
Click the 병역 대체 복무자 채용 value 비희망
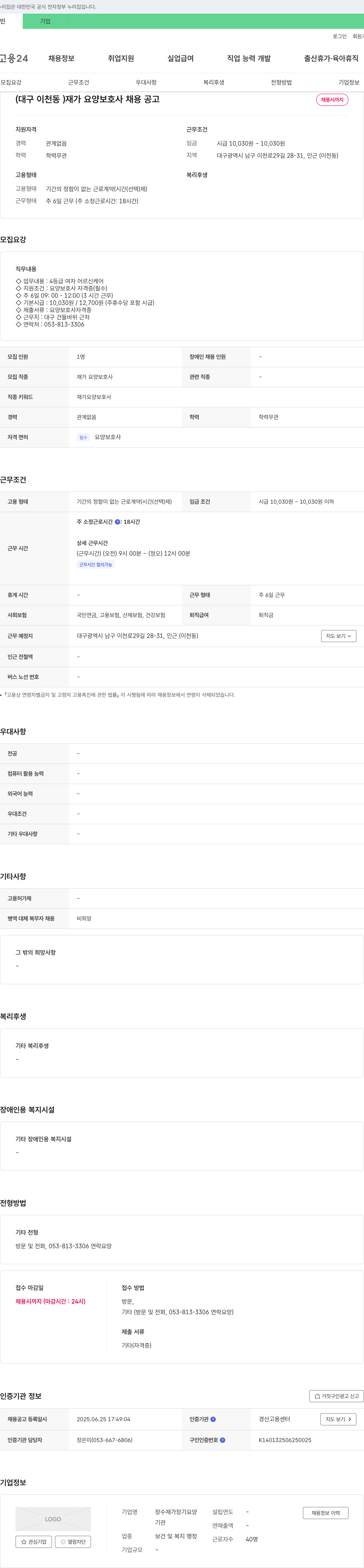coord(84,919)
